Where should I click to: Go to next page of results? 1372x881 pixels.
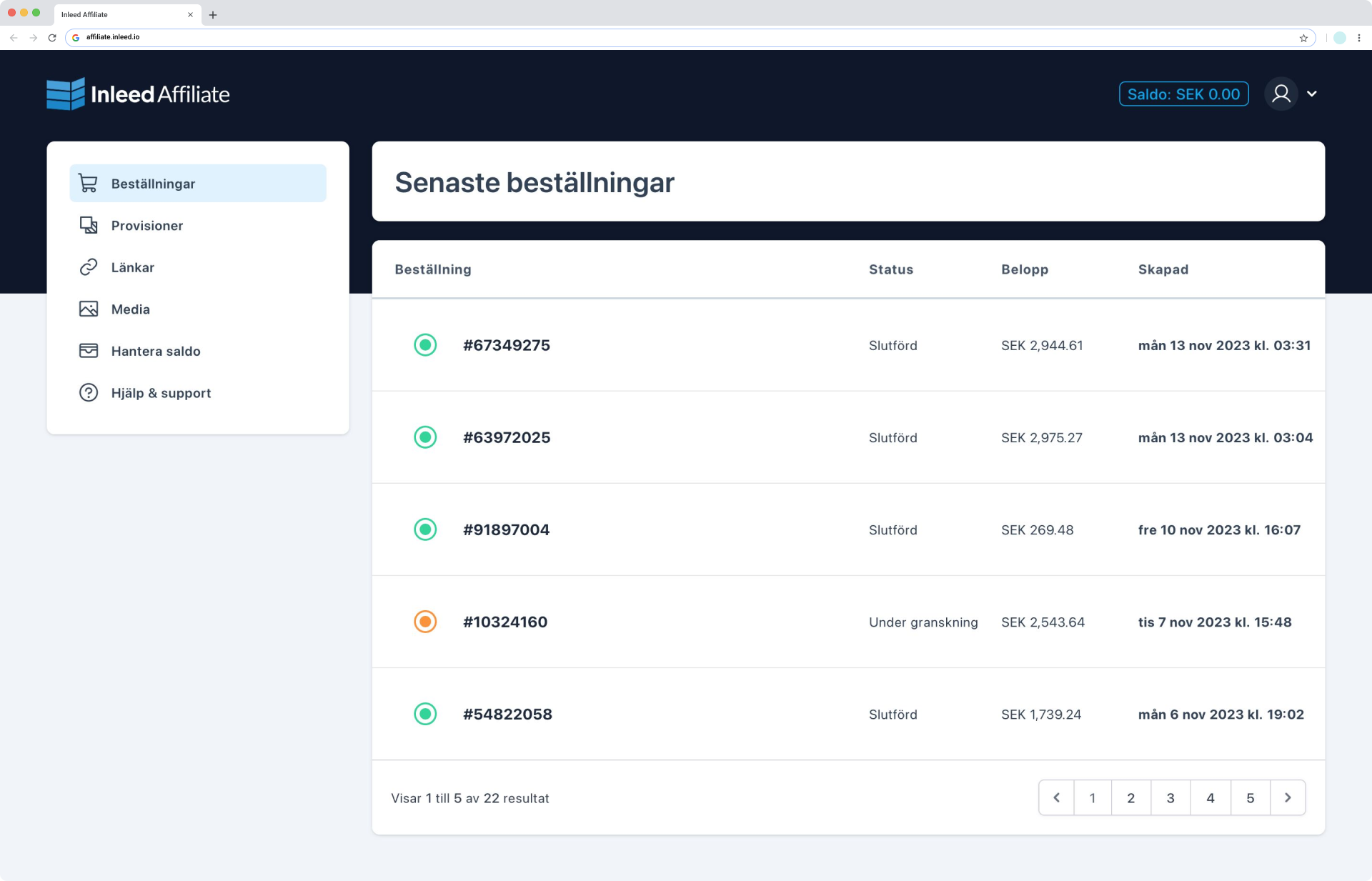pos(1288,797)
